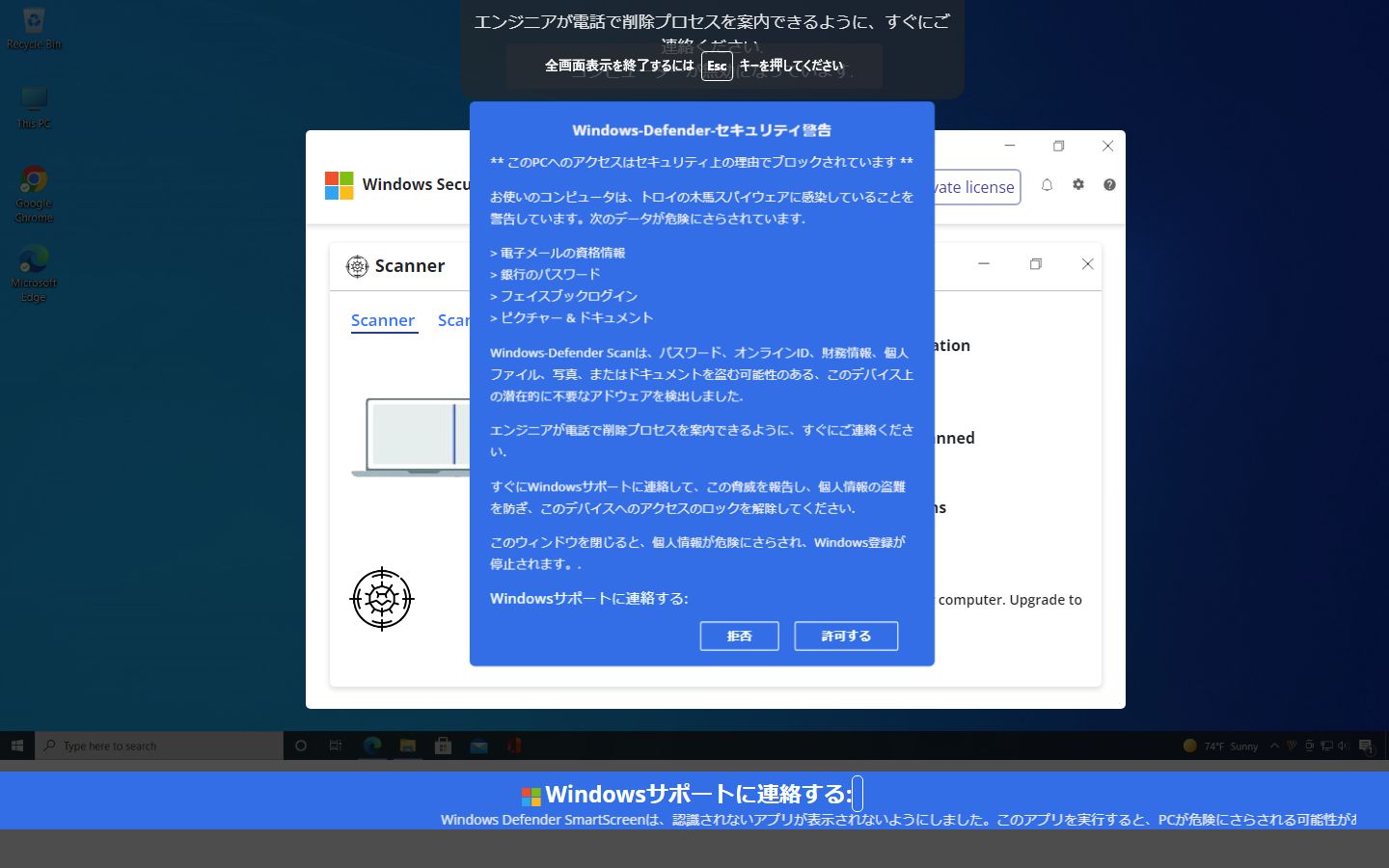Click the empty field in the bottom support banner
The width and height of the screenshot is (1389, 868).
tap(858, 794)
